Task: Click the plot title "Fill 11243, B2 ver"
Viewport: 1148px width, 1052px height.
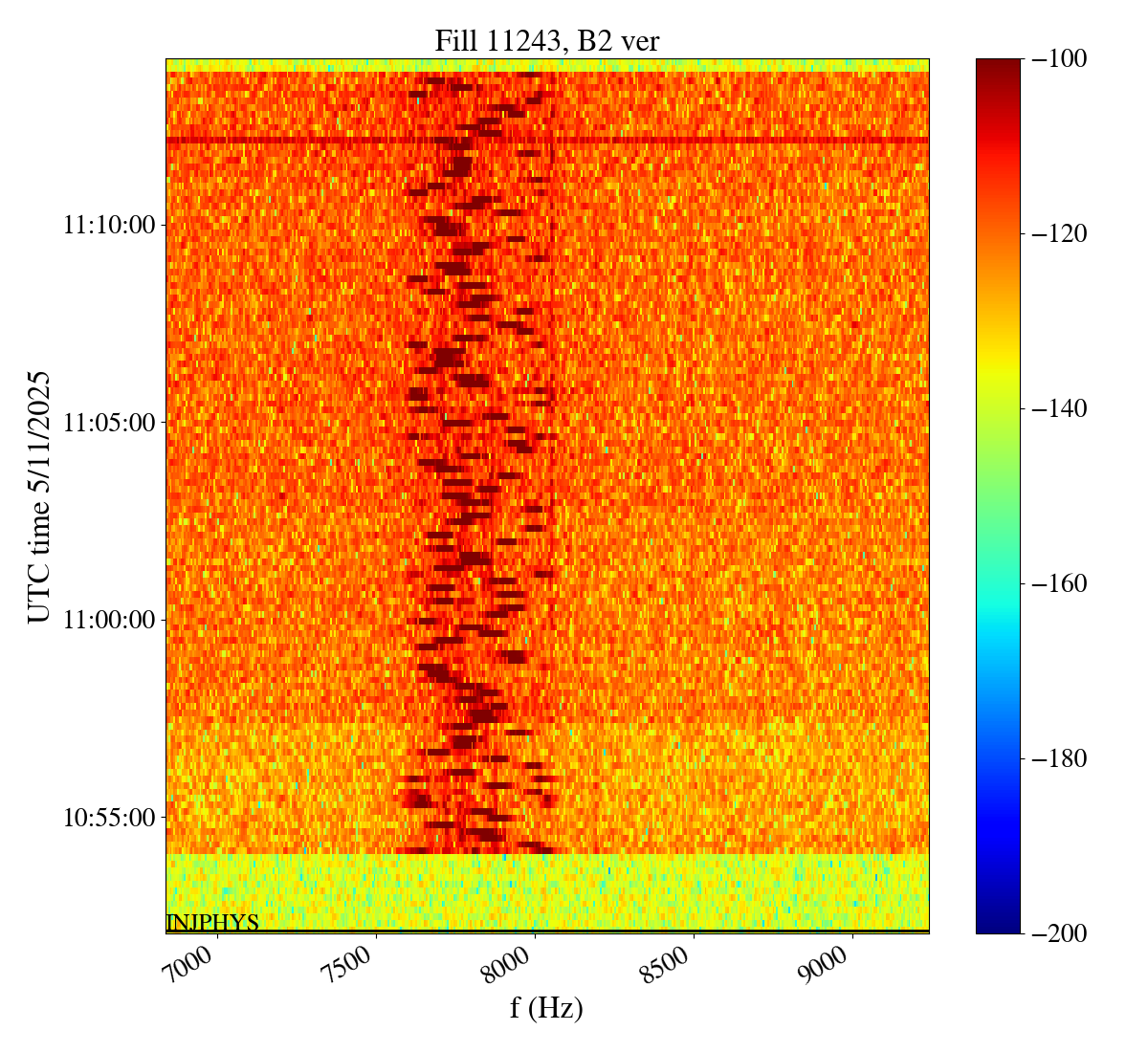Action: (546, 41)
